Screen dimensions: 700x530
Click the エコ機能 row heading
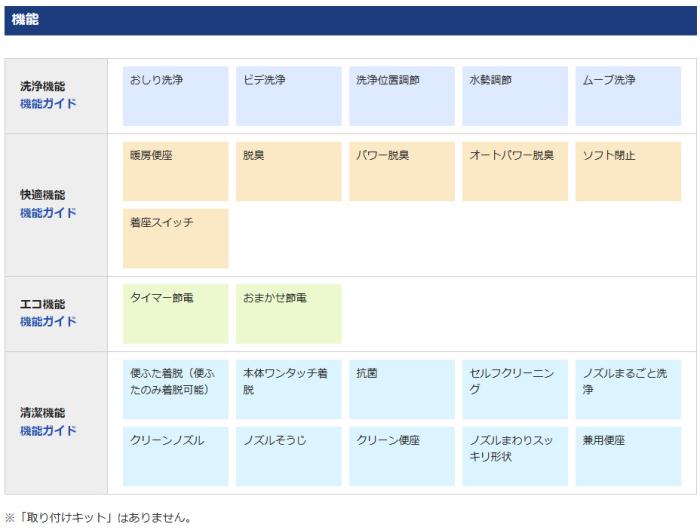coord(42,304)
